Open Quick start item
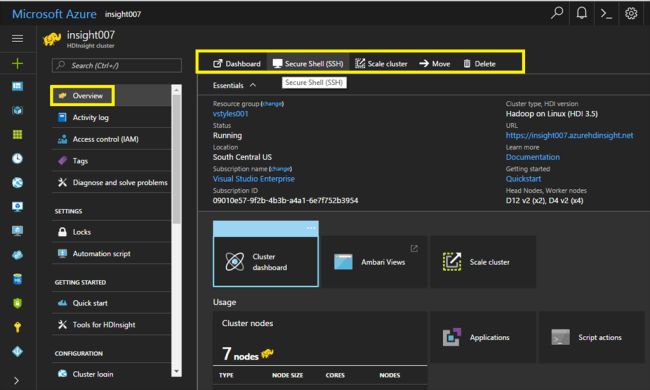Screen dimensions: 650x390 (111, 303)
